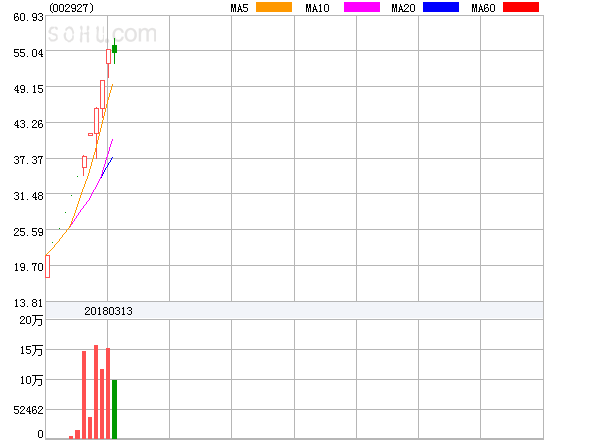Click the 10万 volume axis label
The height and width of the screenshot is (440, 600).
pos(31,380)
